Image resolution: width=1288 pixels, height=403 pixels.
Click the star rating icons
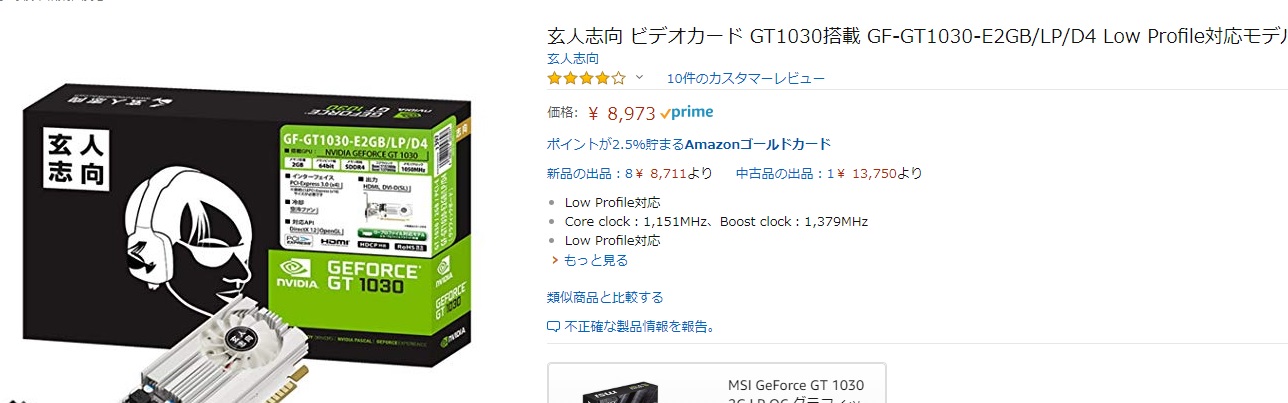pos(586,78)
